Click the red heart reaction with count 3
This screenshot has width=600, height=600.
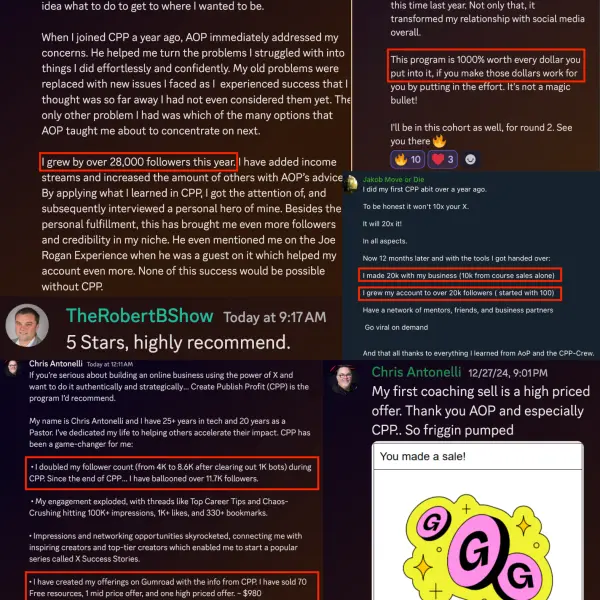442,159
